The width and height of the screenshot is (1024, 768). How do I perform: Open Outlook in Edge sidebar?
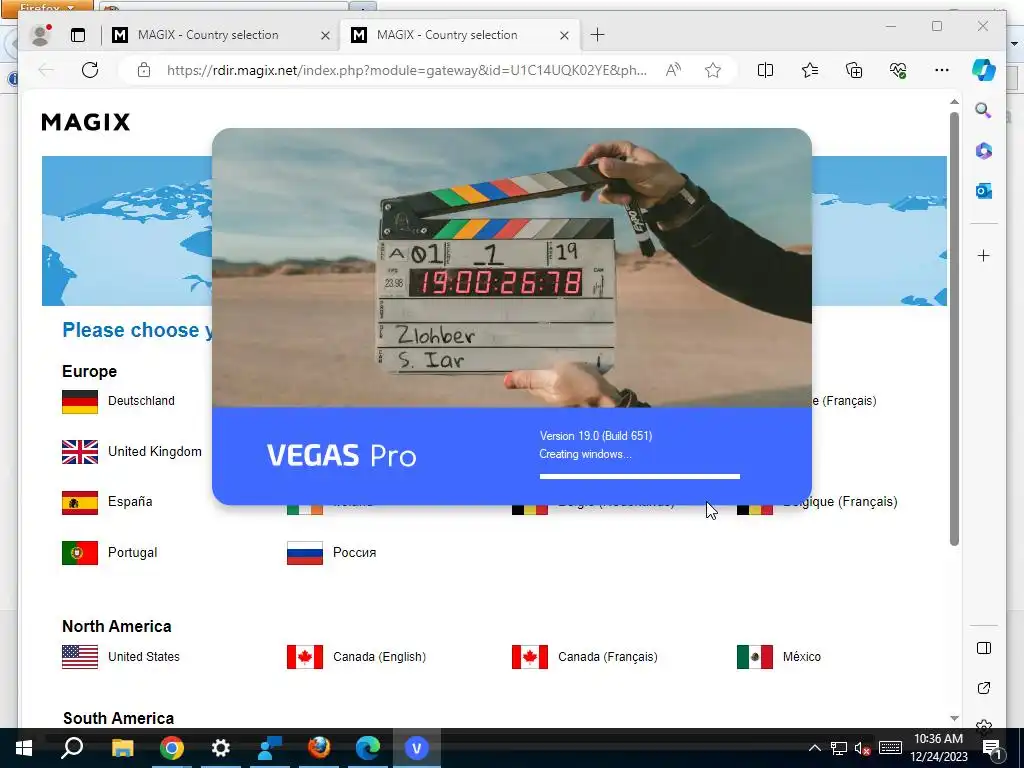click(x=984, y=191)
